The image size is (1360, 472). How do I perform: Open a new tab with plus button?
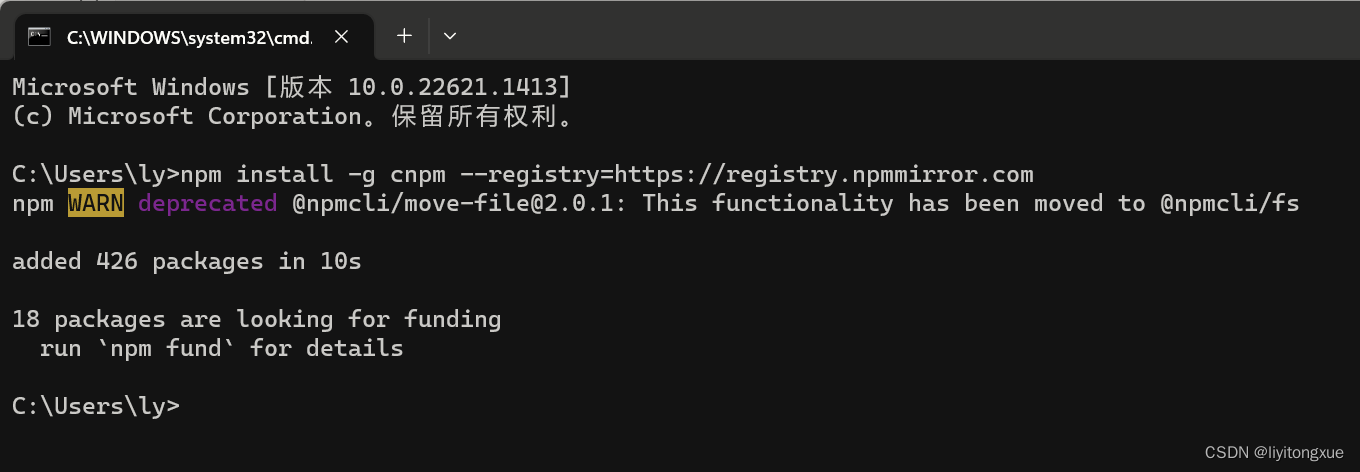point(404,36)
